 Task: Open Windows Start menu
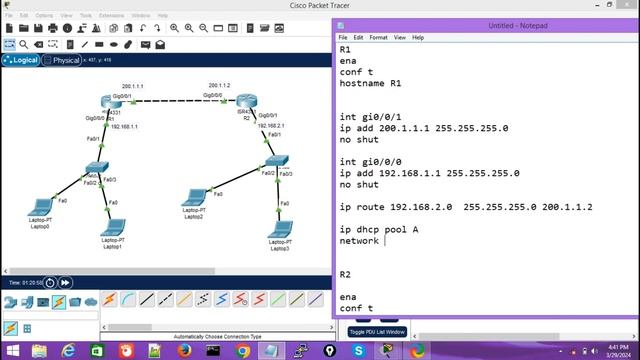tap(13, 351)
